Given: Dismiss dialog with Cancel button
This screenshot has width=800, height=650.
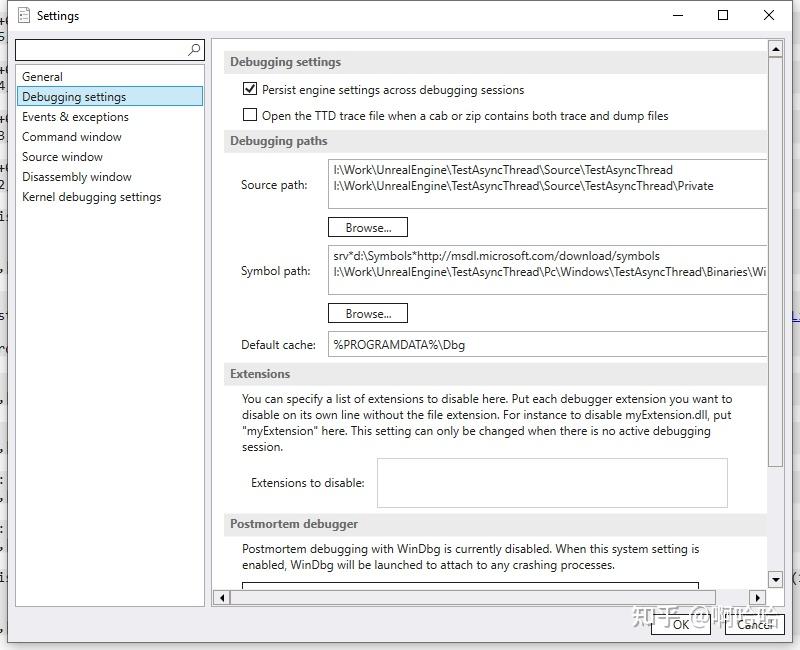Looking at the screenshot, I should [x=755, y=624].
